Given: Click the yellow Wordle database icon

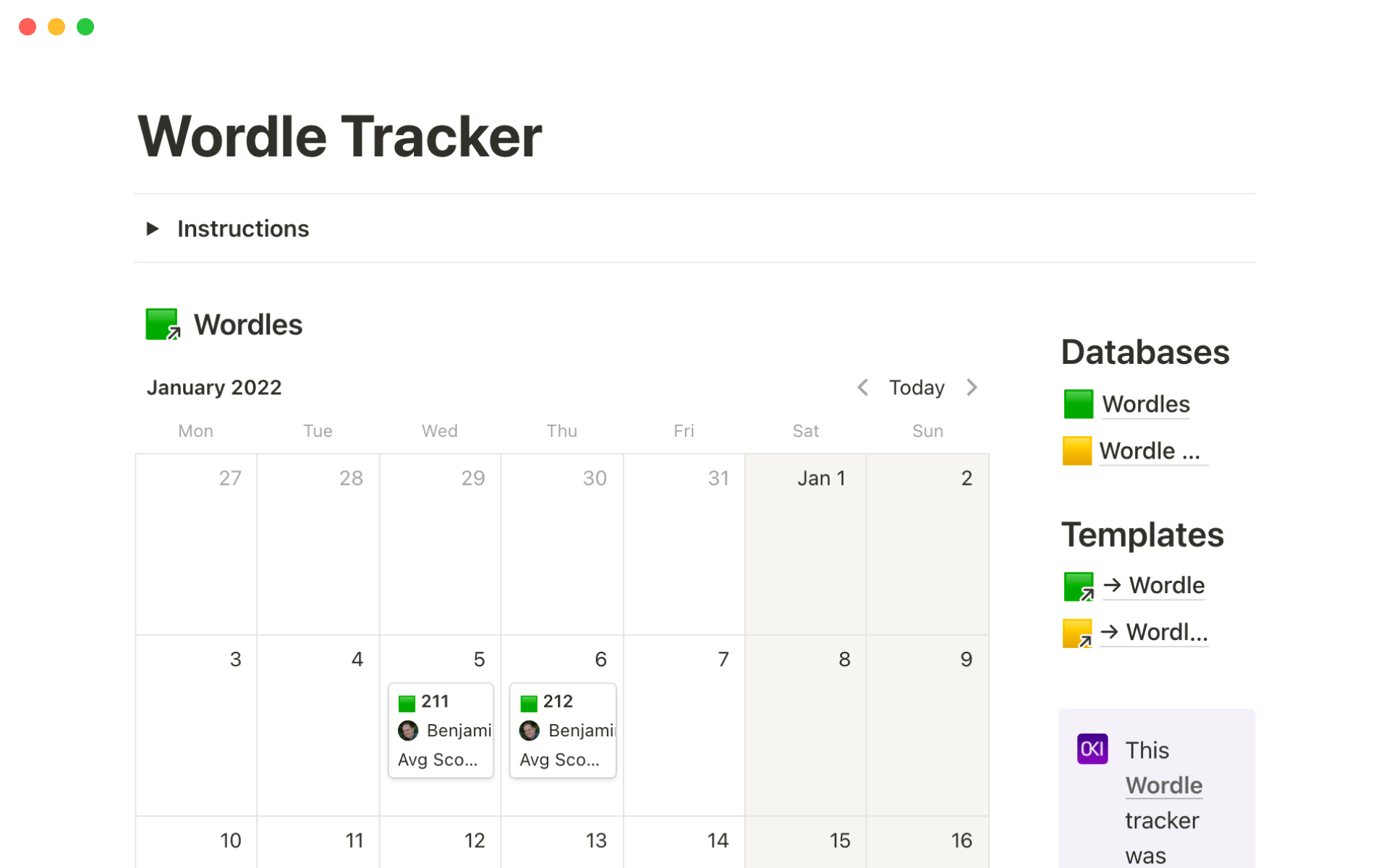Looking at the screenshot, I should (x=1076, y=451).
